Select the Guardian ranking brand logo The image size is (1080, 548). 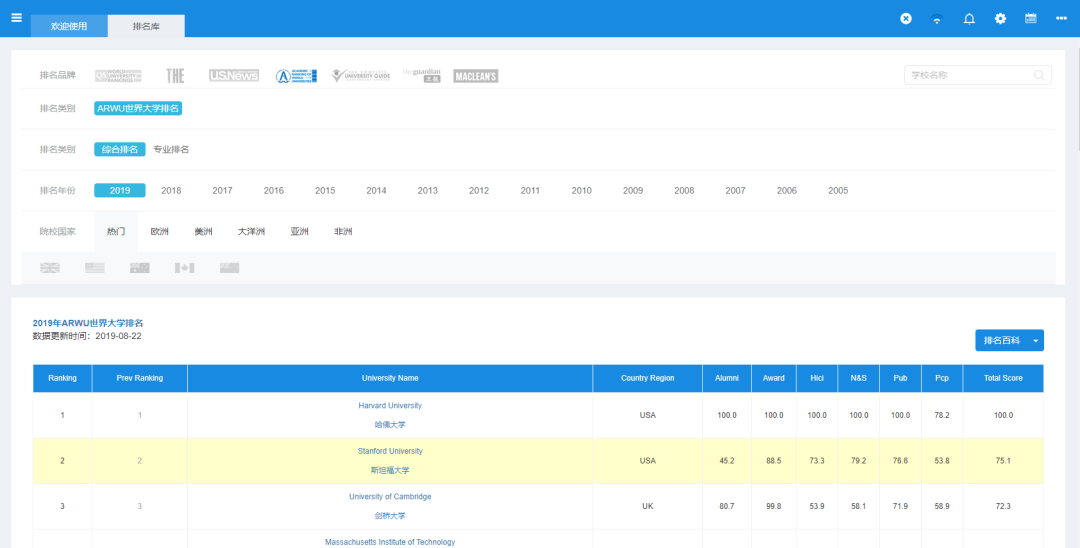422,76
